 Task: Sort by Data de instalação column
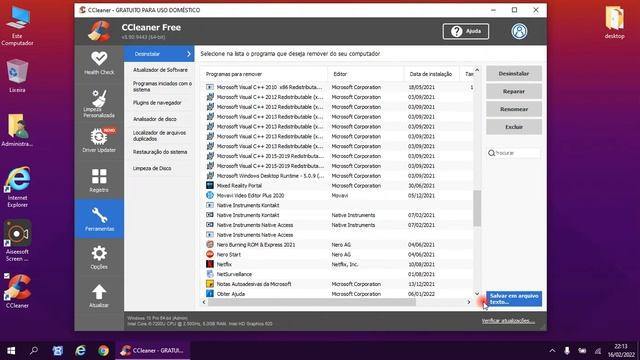pos(432,74)
